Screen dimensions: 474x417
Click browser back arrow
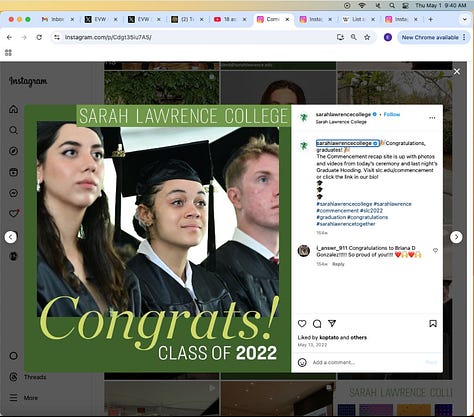(x=9, y=37)
